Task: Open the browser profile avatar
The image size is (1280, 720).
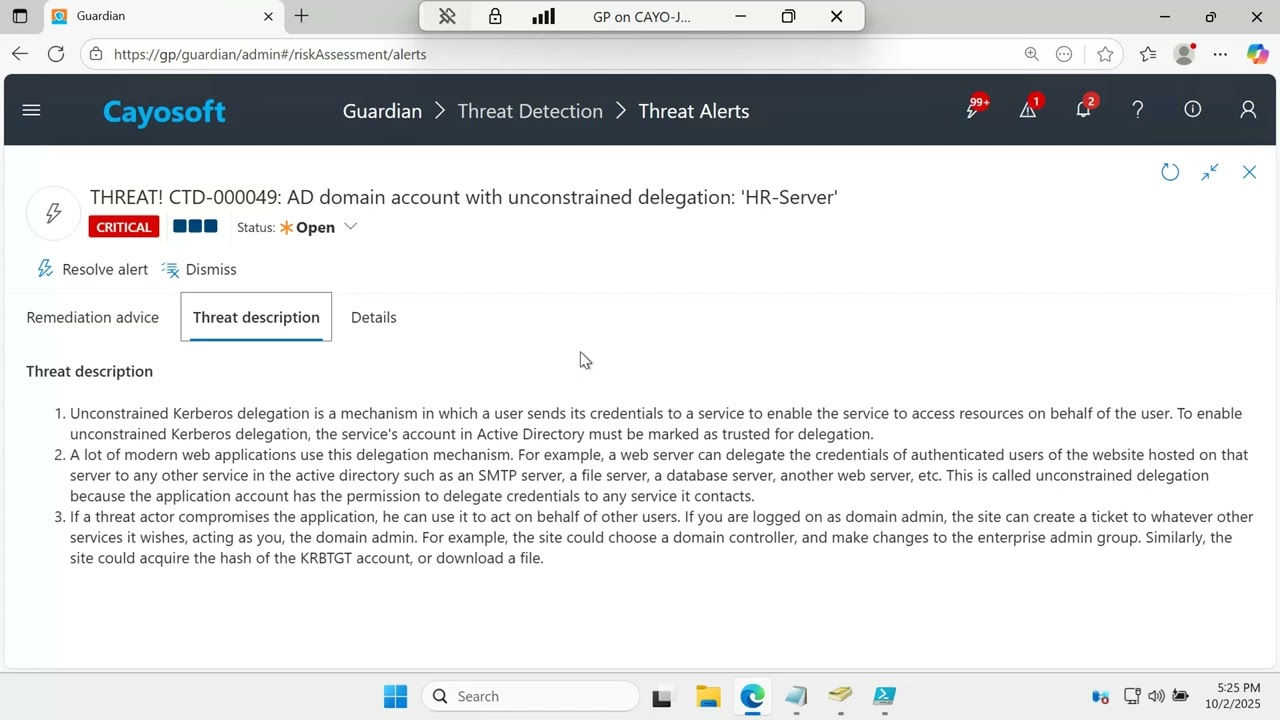Action: coord(1185,54)
